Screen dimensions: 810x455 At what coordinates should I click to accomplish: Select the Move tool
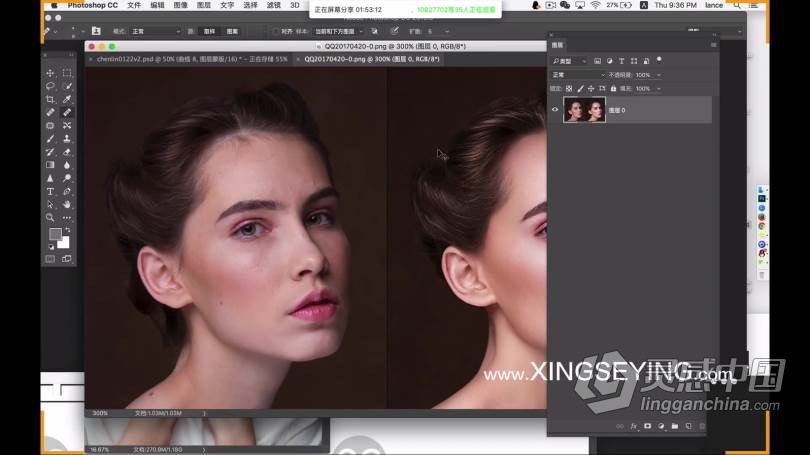tap(50, 73)
